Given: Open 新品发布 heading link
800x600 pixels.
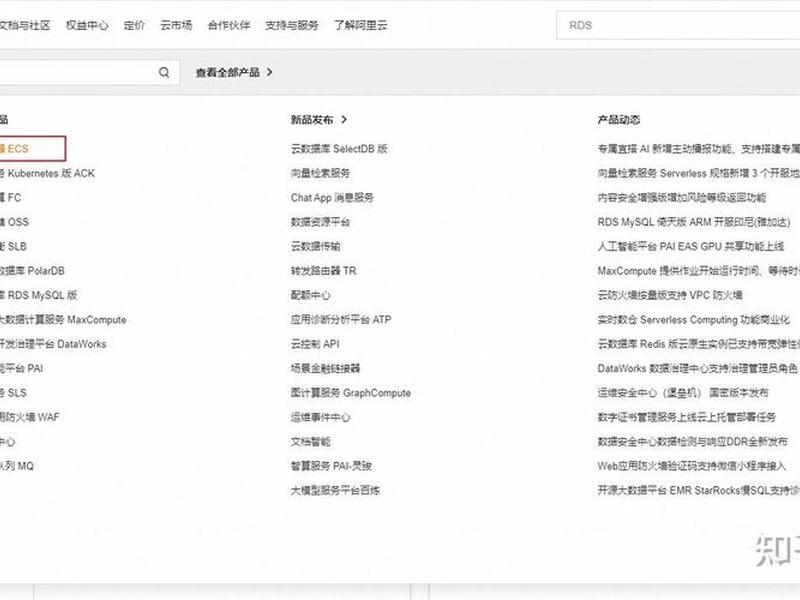Looking at the screenshot, I should point(312,119).
